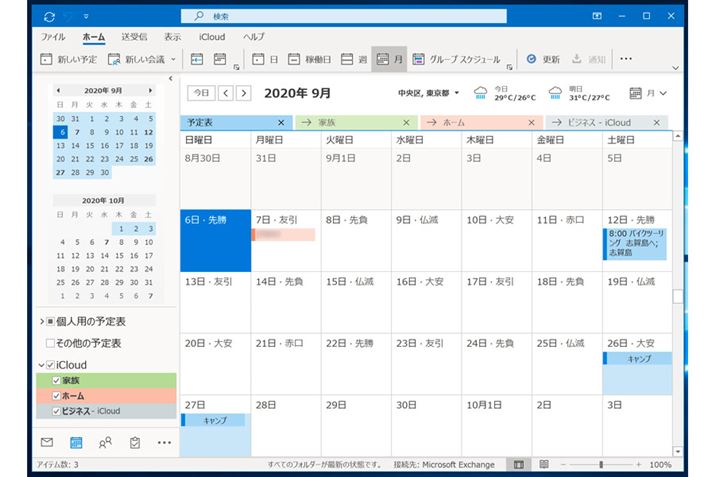The image size is (715, 477).
Task: Close the ビジネス - iCloud tab
Action: (x=657, y=123)
